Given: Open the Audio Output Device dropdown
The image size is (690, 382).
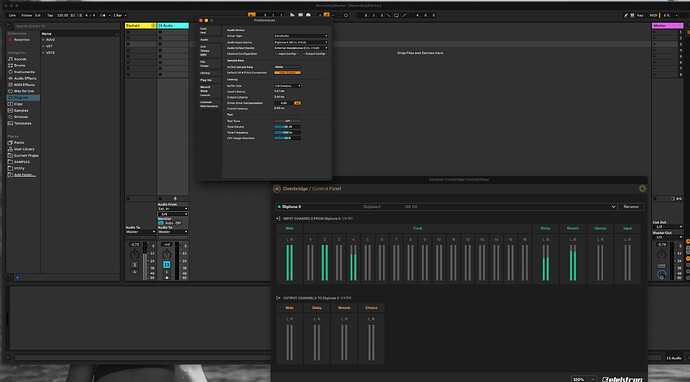Looking at the screenshot, I should click(301, 48).
